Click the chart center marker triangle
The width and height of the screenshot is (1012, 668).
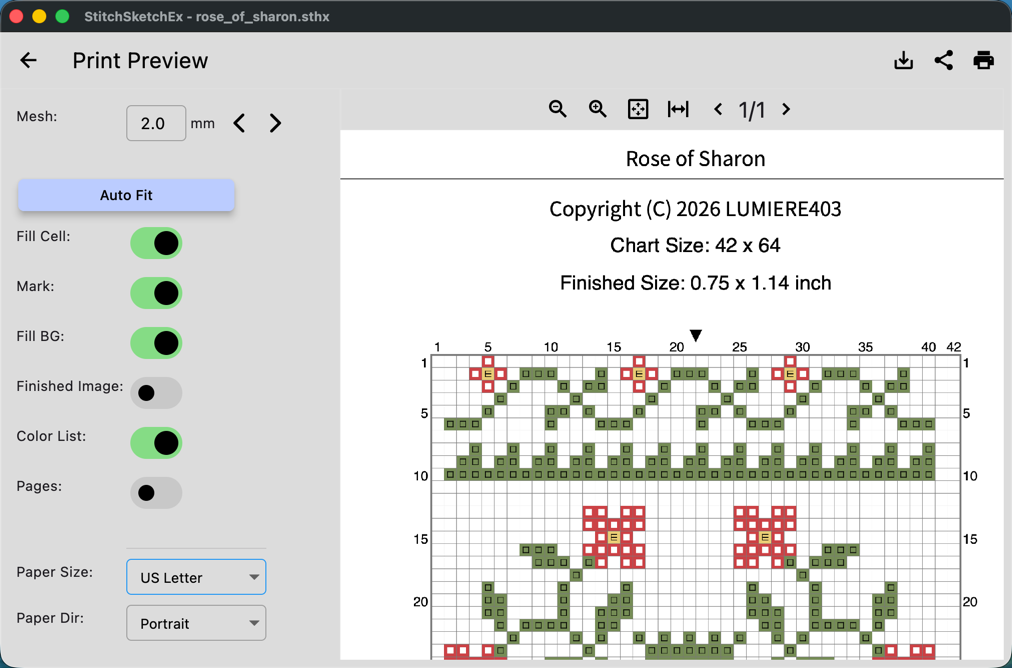coord(695,335)
